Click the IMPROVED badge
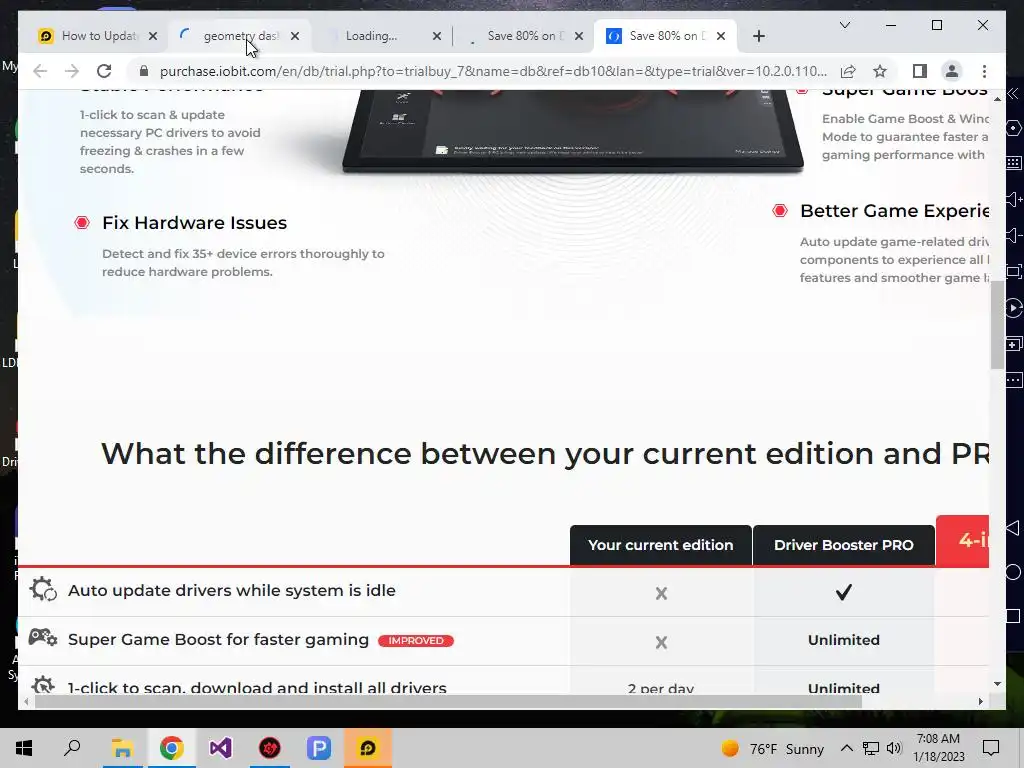1024x768 pixels. click(416, 641)
